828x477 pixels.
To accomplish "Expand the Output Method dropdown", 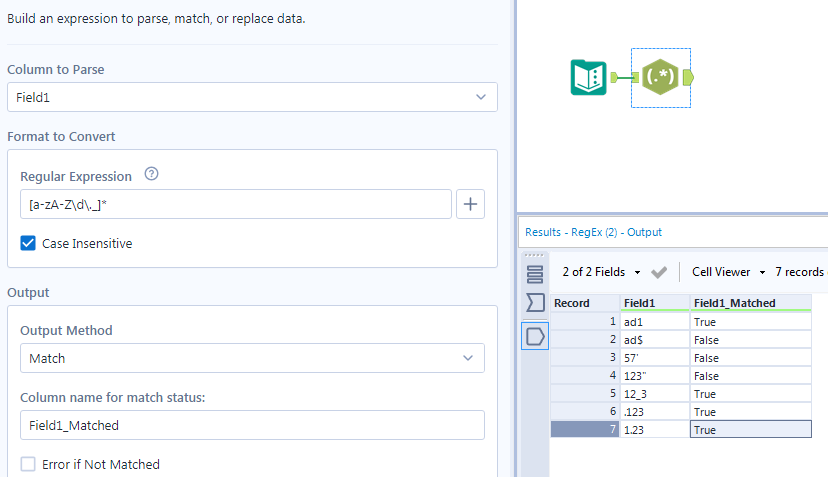I will (x=252, y=358).
